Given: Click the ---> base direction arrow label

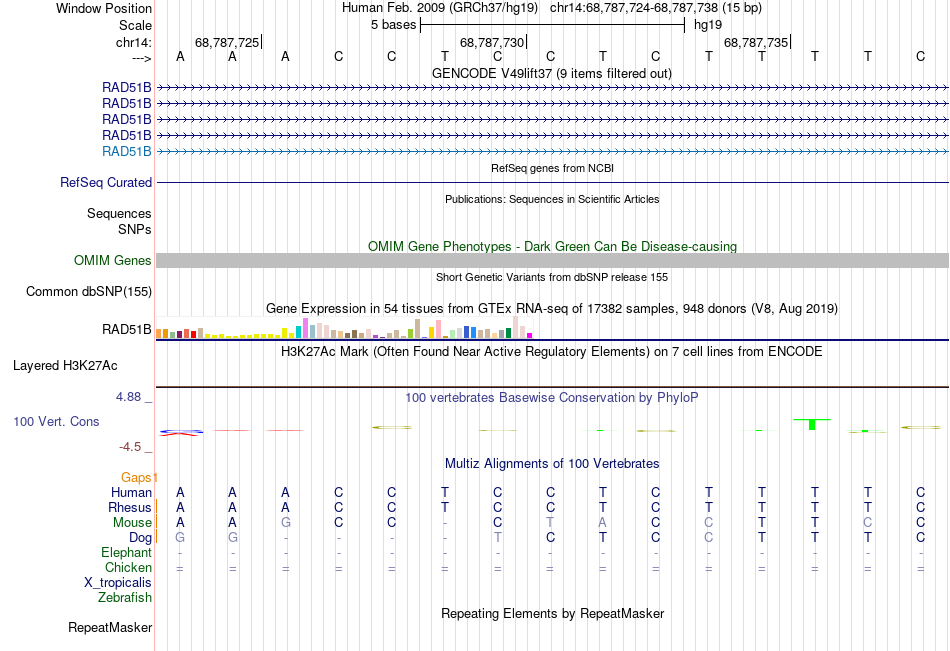Looking at the screenshot, I should tap(141, 58).
